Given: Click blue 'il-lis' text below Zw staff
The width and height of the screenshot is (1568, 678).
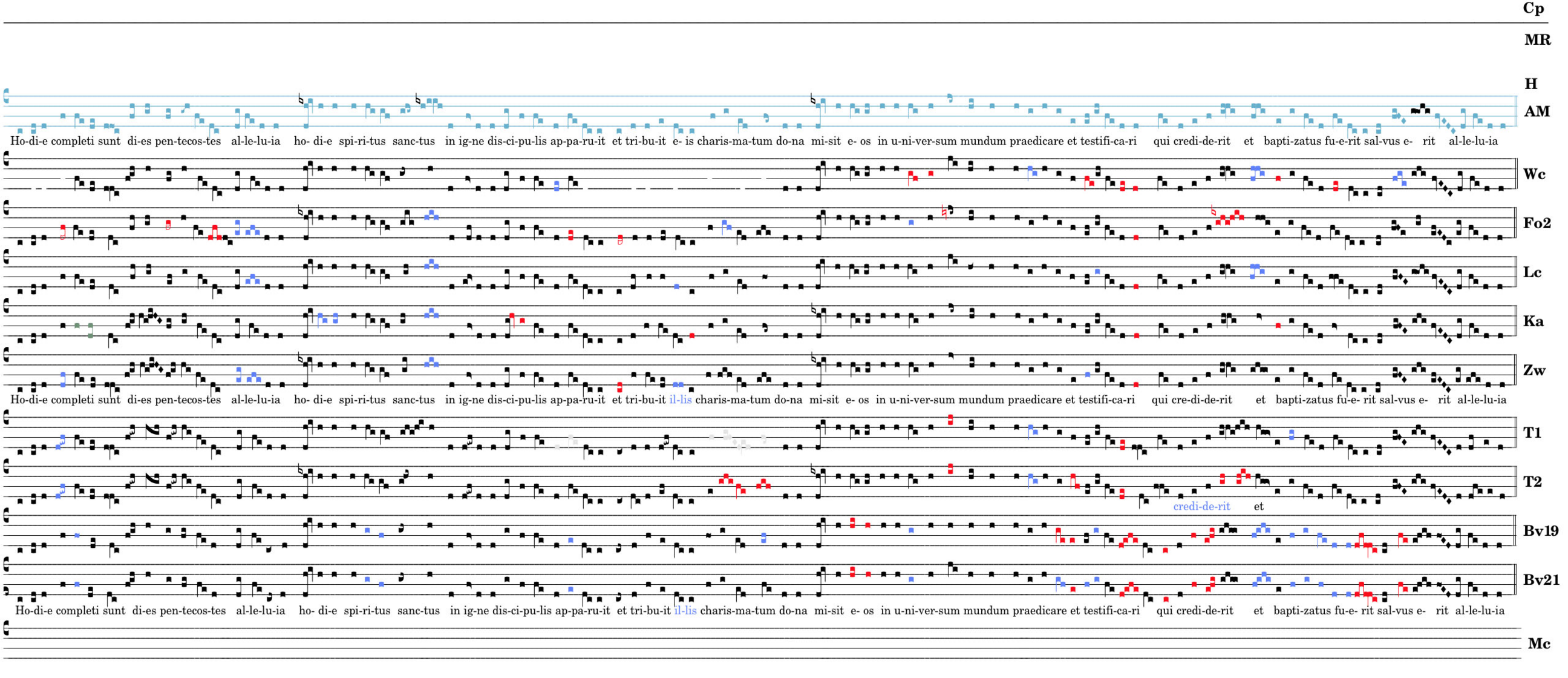Looking at the screenshot, I should pyautogui.click(x=680, y=400).
